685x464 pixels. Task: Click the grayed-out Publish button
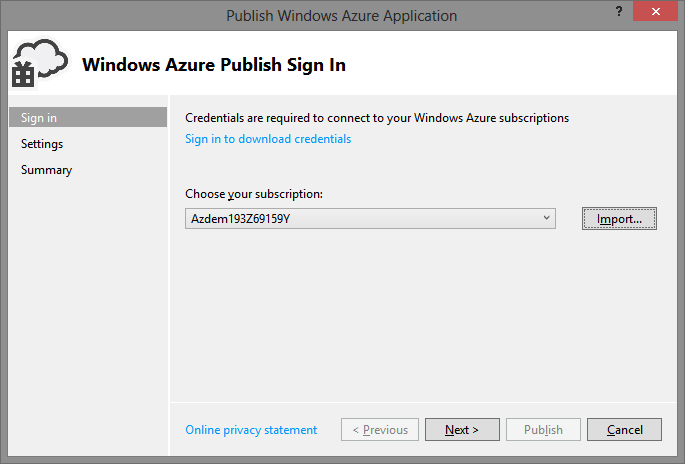pyautogui.click(x=543, y=430)
